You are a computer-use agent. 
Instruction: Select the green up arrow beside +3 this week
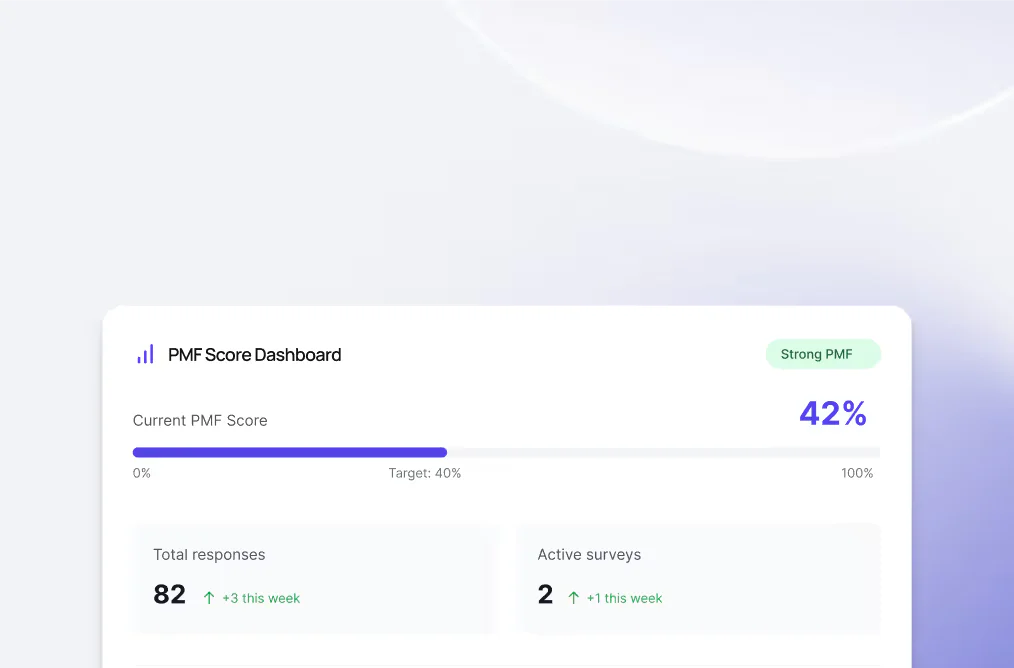point(208,598)
